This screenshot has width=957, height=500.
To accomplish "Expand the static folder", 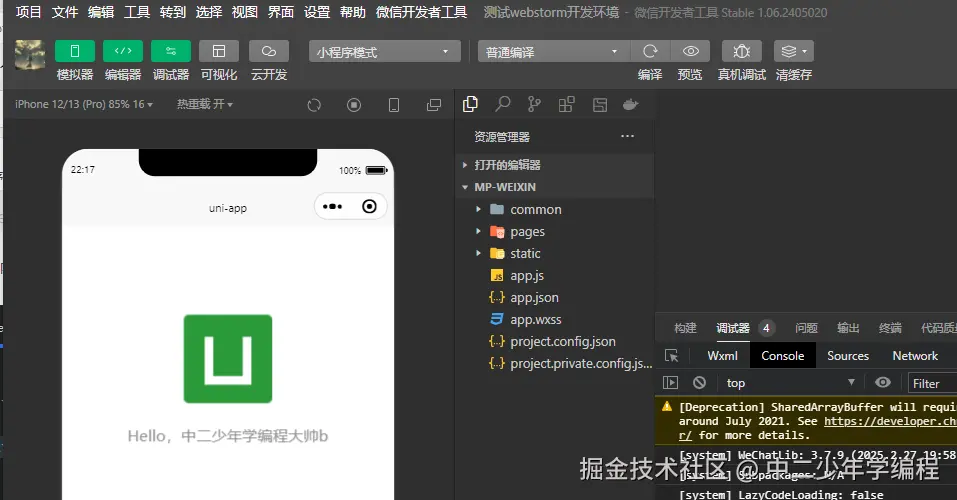I will point(555,253).
